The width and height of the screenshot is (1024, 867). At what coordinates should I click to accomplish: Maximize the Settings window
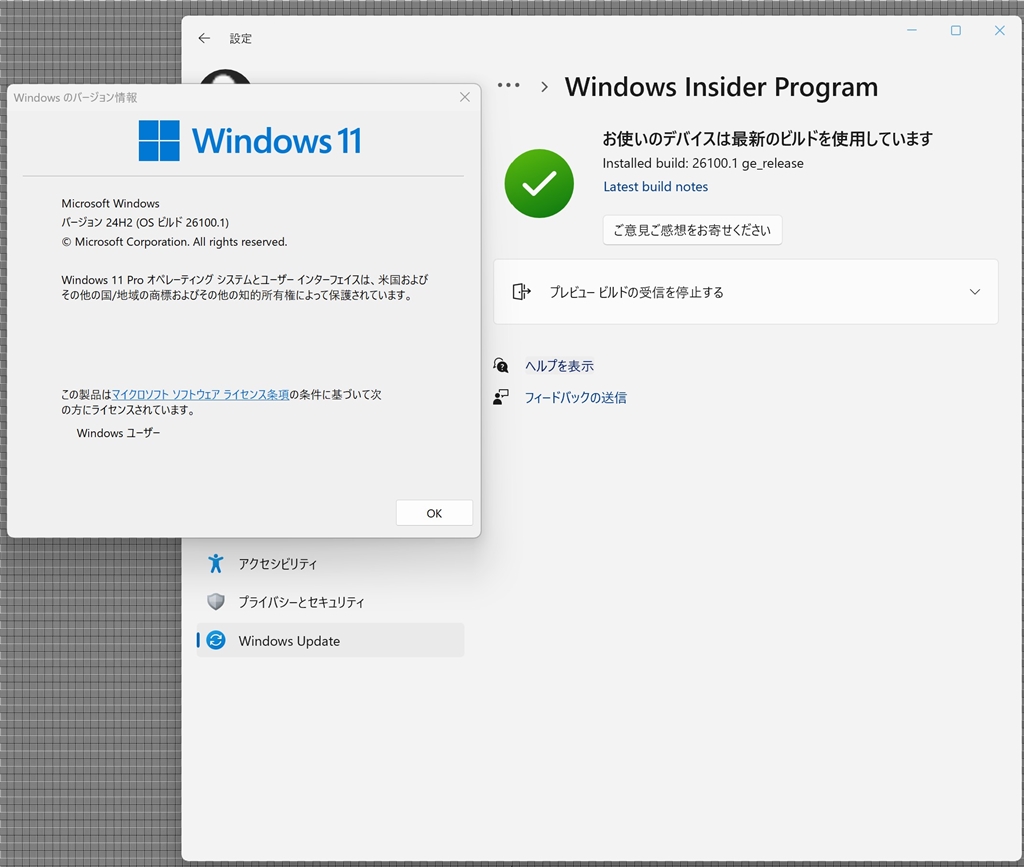coord(955,30)
